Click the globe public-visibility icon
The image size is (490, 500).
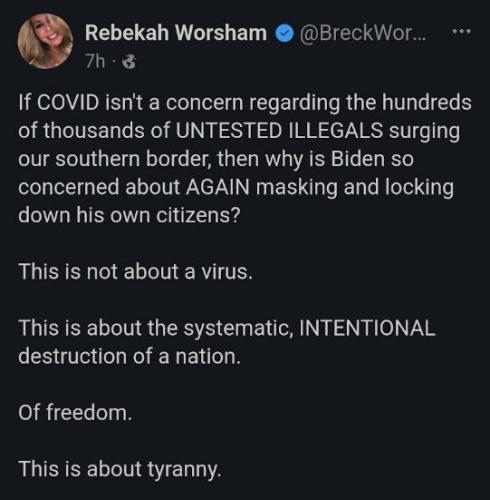click(129, 62)
